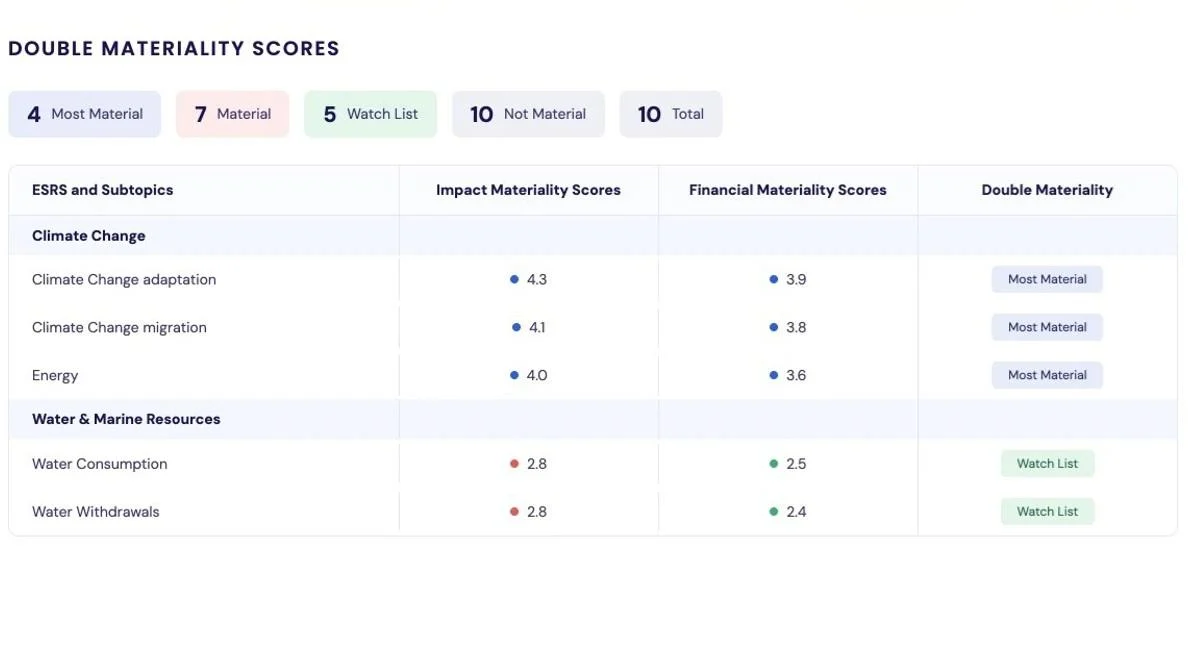
Task: Filter by the Watch List chip
Action: pos(370,114)
